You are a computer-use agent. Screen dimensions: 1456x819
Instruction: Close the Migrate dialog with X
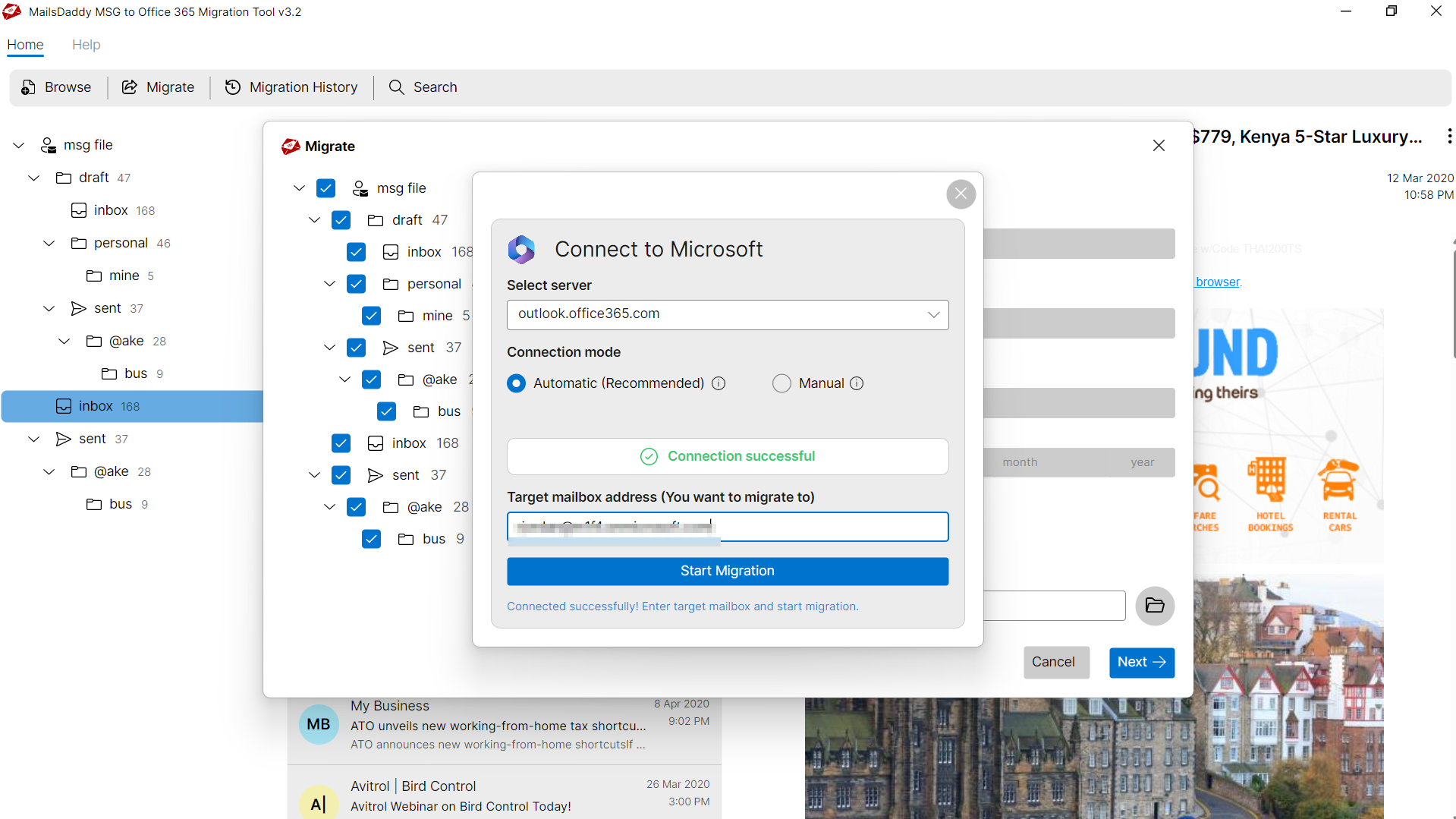click(1159, 145)
